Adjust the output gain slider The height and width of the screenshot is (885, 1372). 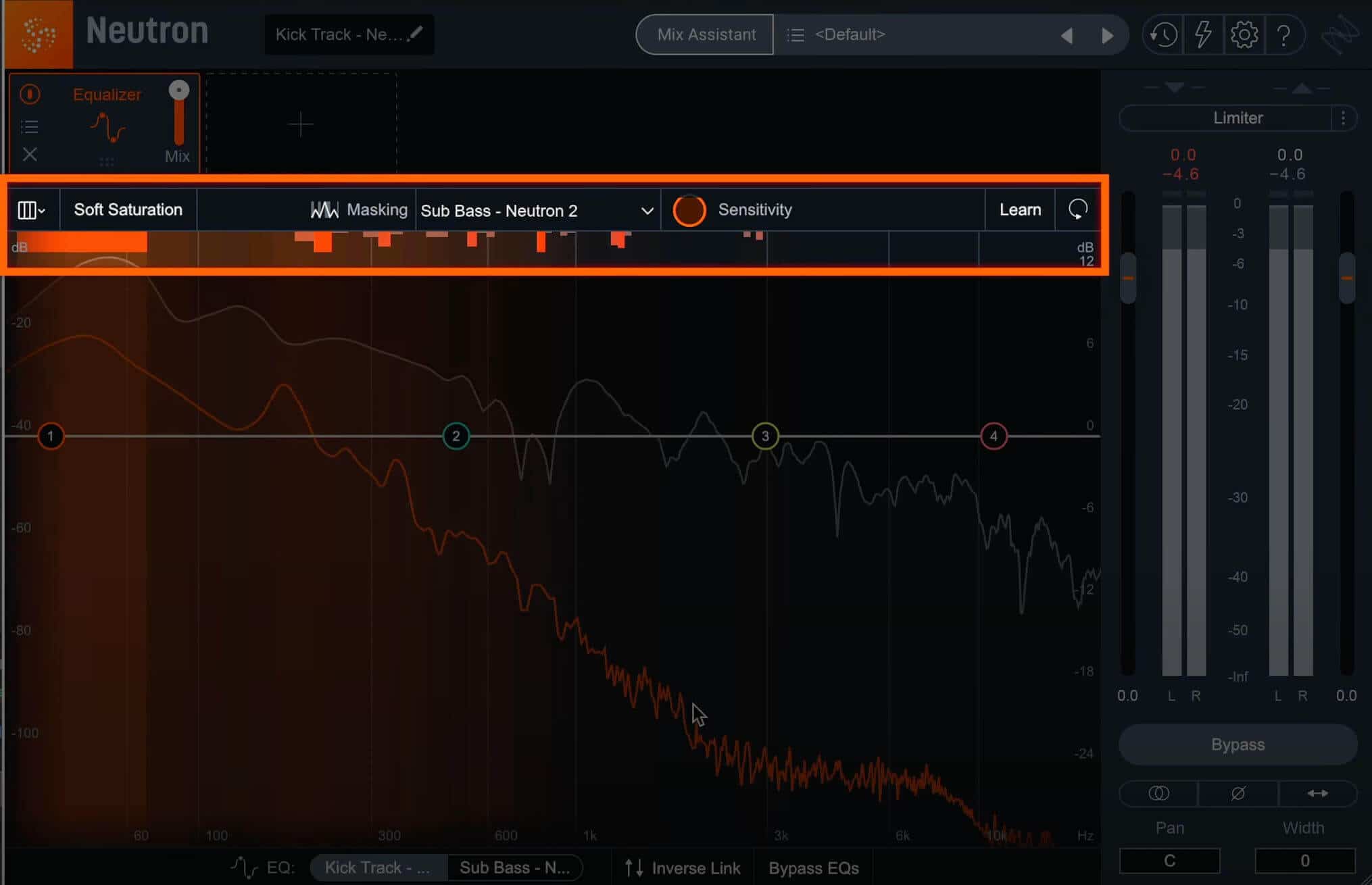pyautogui.click(x=1347, y=278)
